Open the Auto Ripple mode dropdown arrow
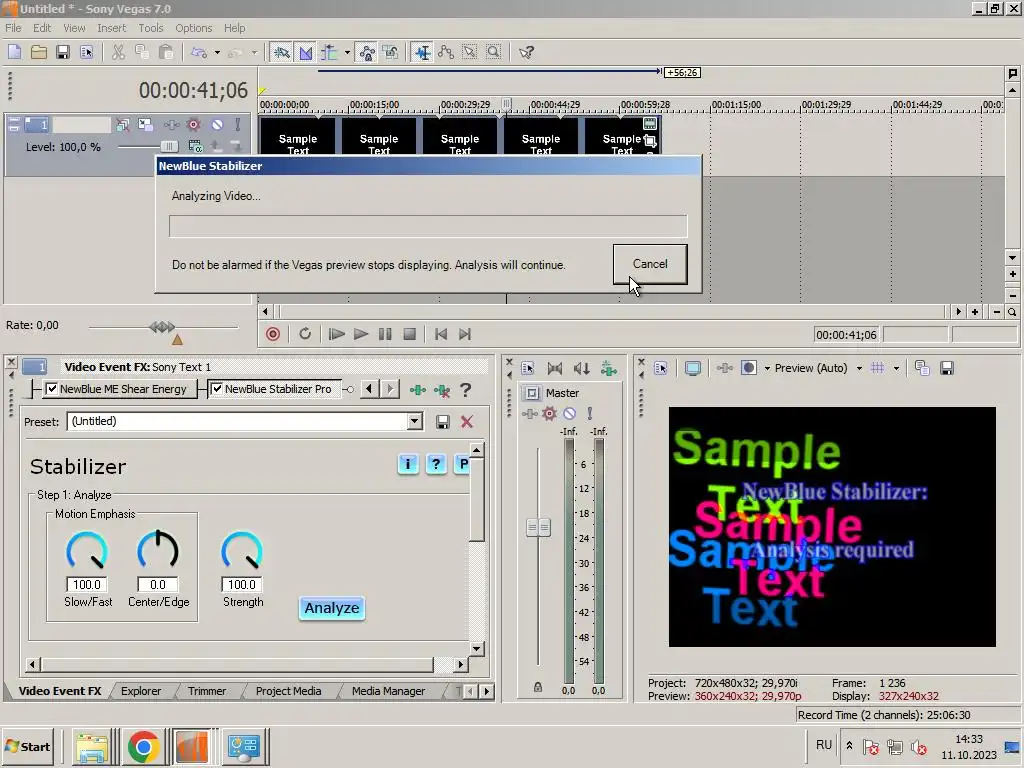Screen dimensions: 1024x768 tap(347, 52)
